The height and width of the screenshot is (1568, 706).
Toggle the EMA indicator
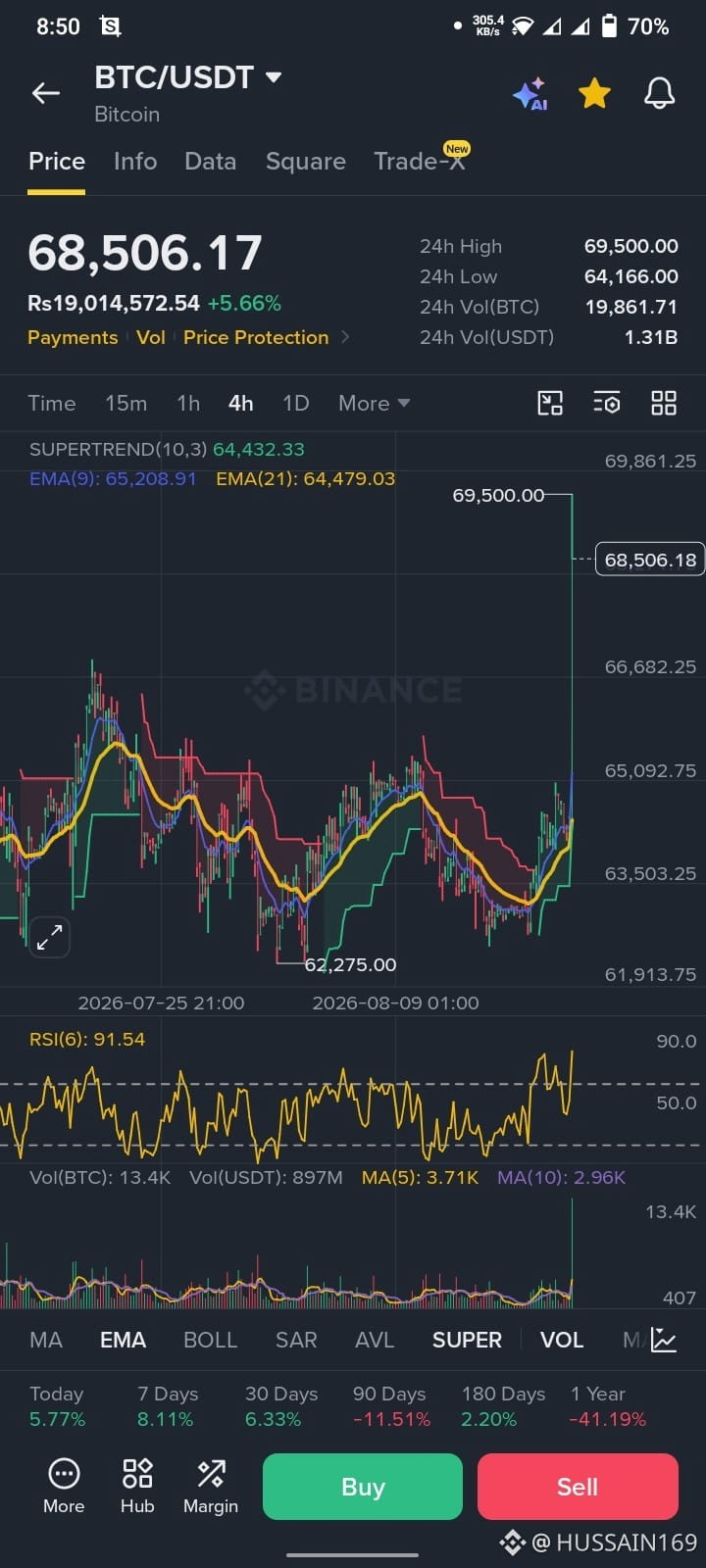123,1340
